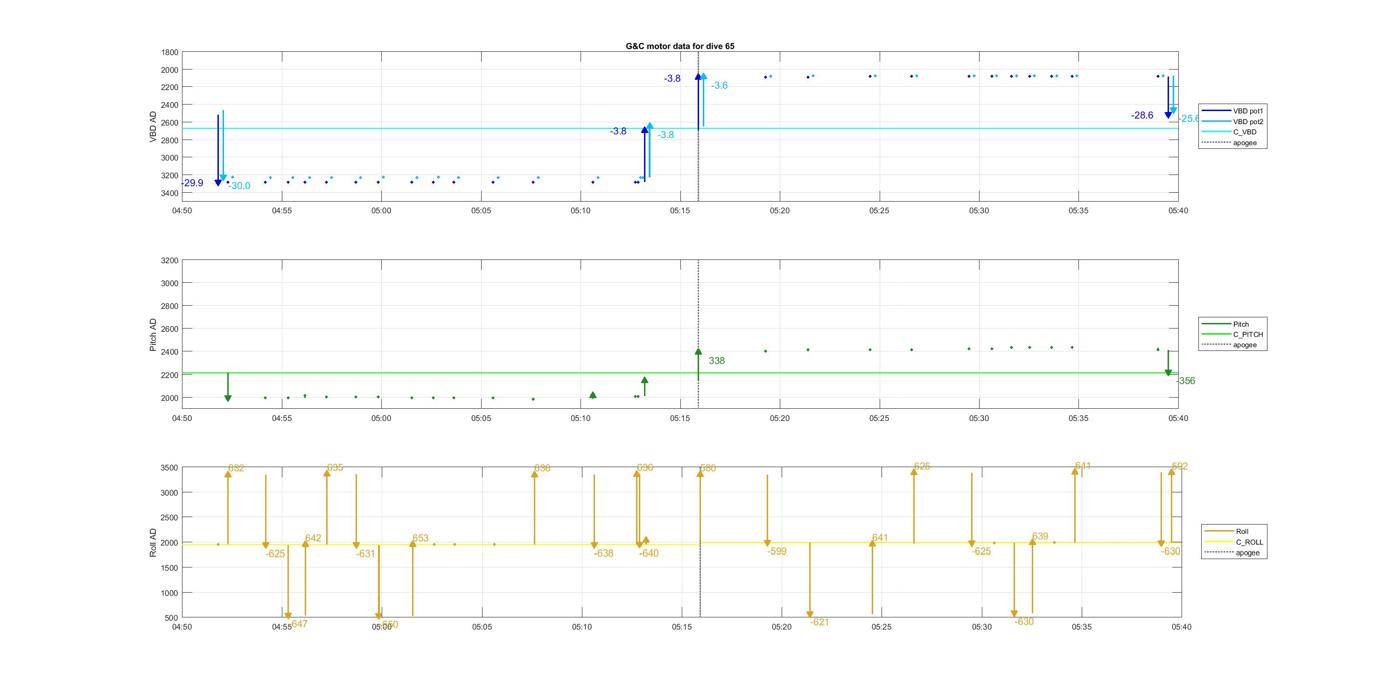Click the "-631" roll data label

click(x=366, y=554)
